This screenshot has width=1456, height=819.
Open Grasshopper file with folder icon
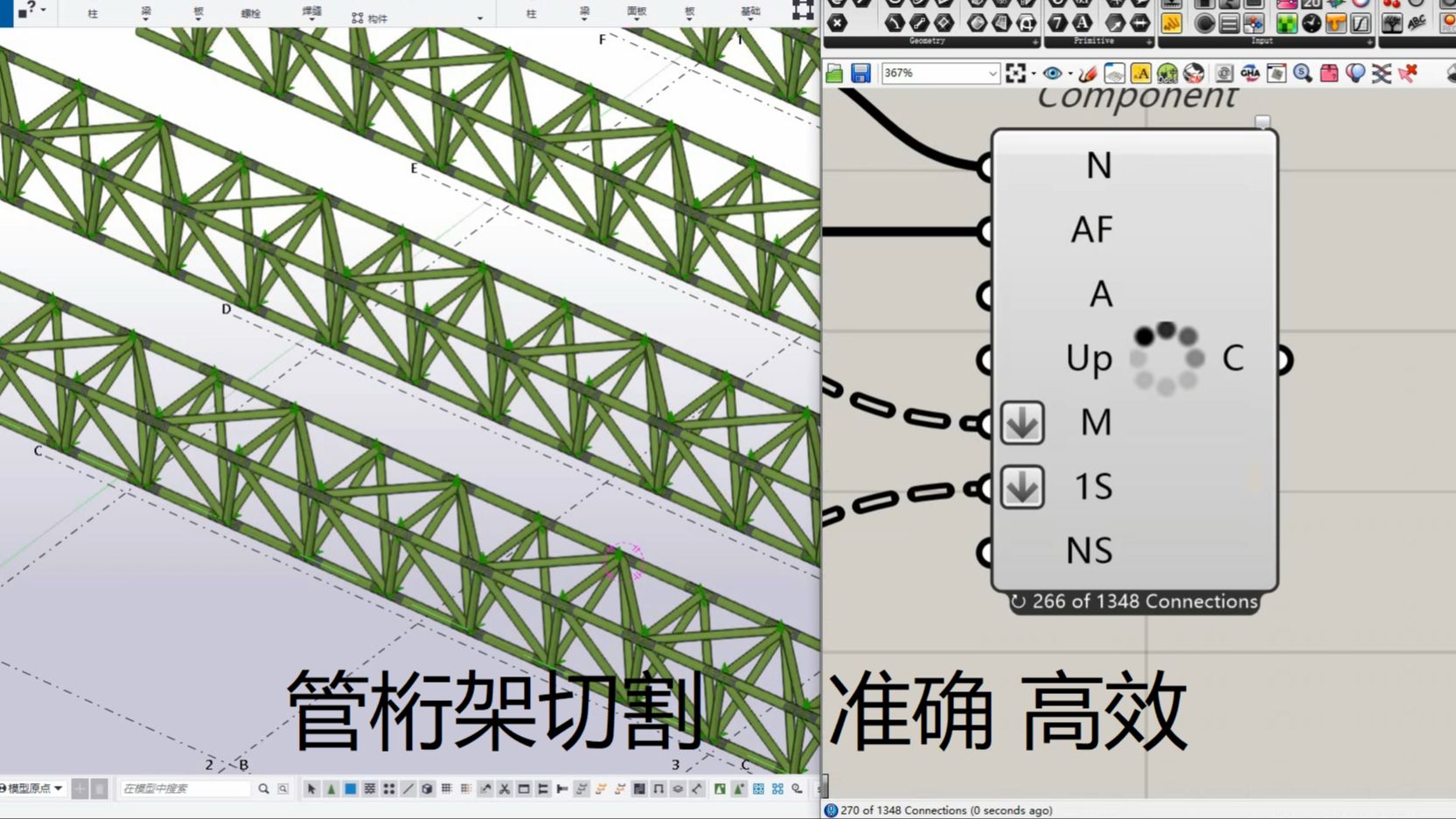click(x=834, y=73)
